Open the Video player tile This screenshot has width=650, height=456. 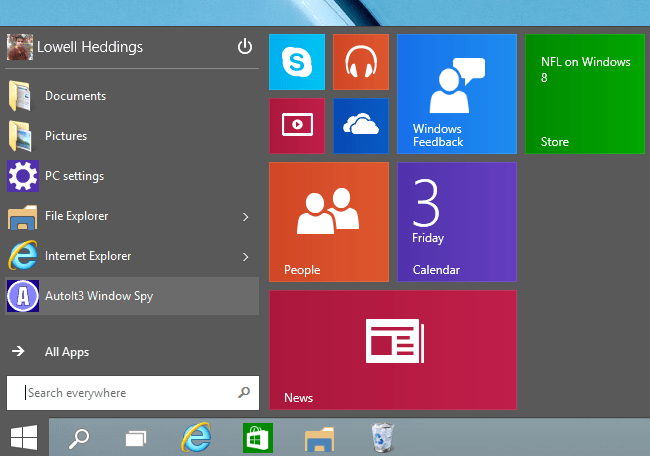pyautogui.click(x=297, y=126)
